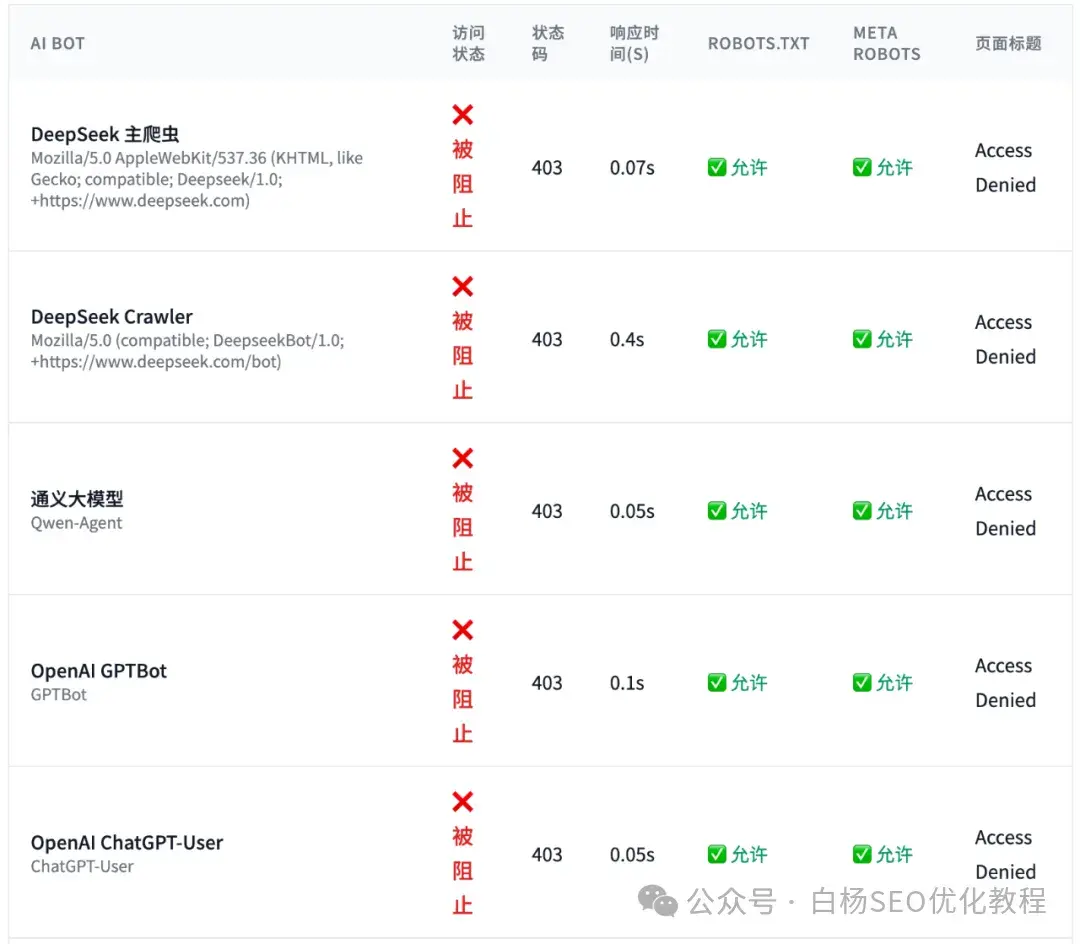This screenshot has width=1080, height=944.
Task: Click 0.05s response time for 通义大模型
Action: pyautogui.click(x=632, y=511)
